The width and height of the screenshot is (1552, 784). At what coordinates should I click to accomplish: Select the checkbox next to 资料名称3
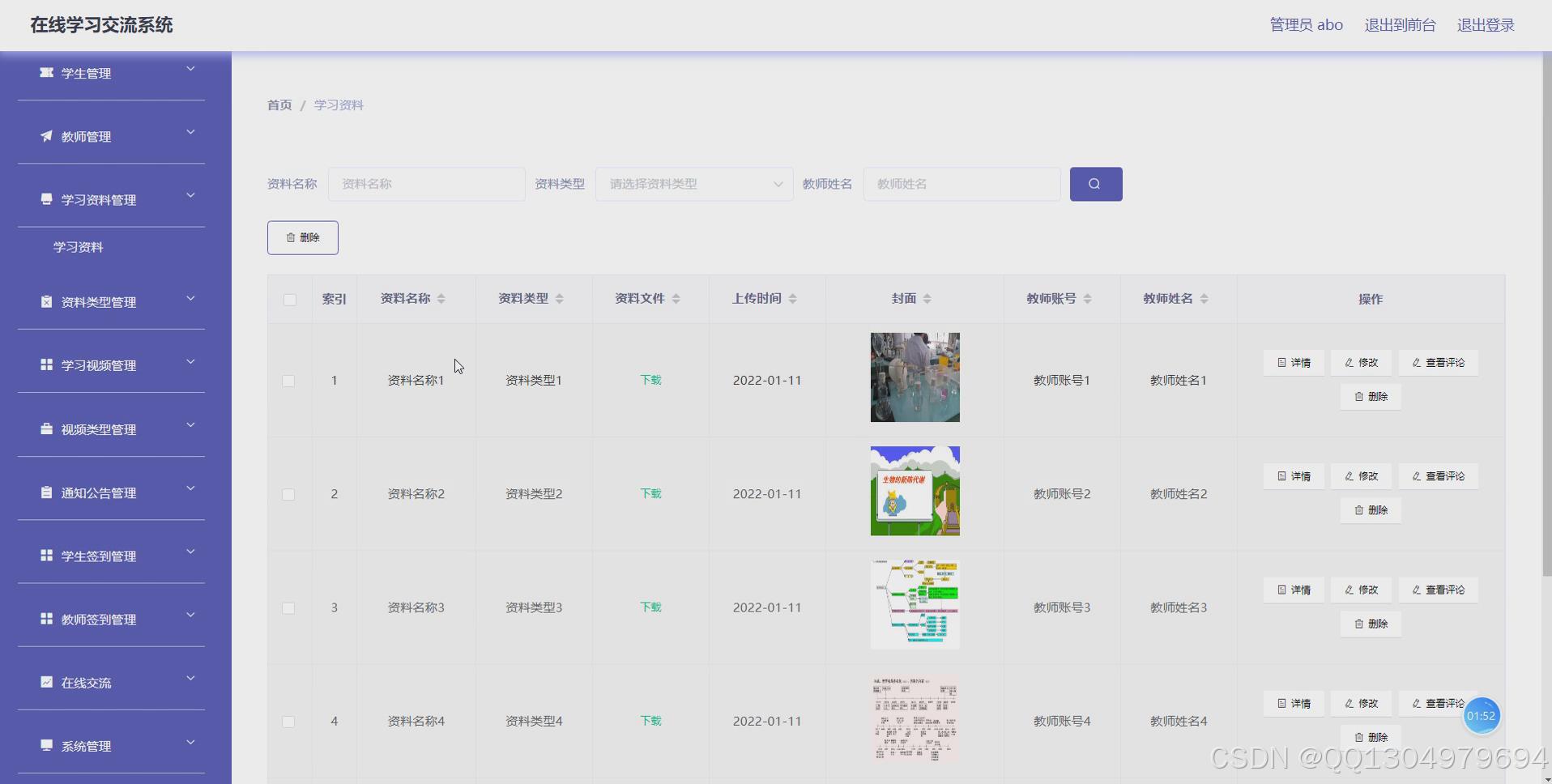point(288,607)
